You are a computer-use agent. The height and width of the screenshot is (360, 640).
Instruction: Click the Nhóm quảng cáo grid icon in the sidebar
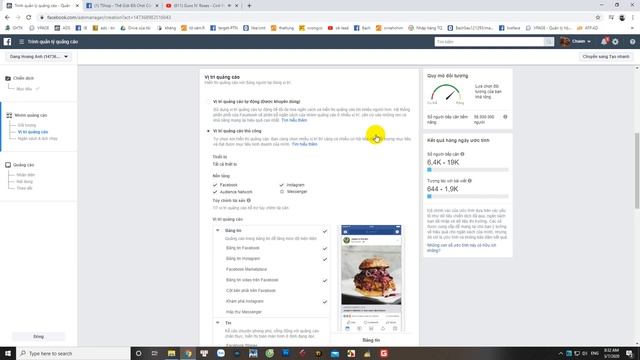[x=9, y=115]
